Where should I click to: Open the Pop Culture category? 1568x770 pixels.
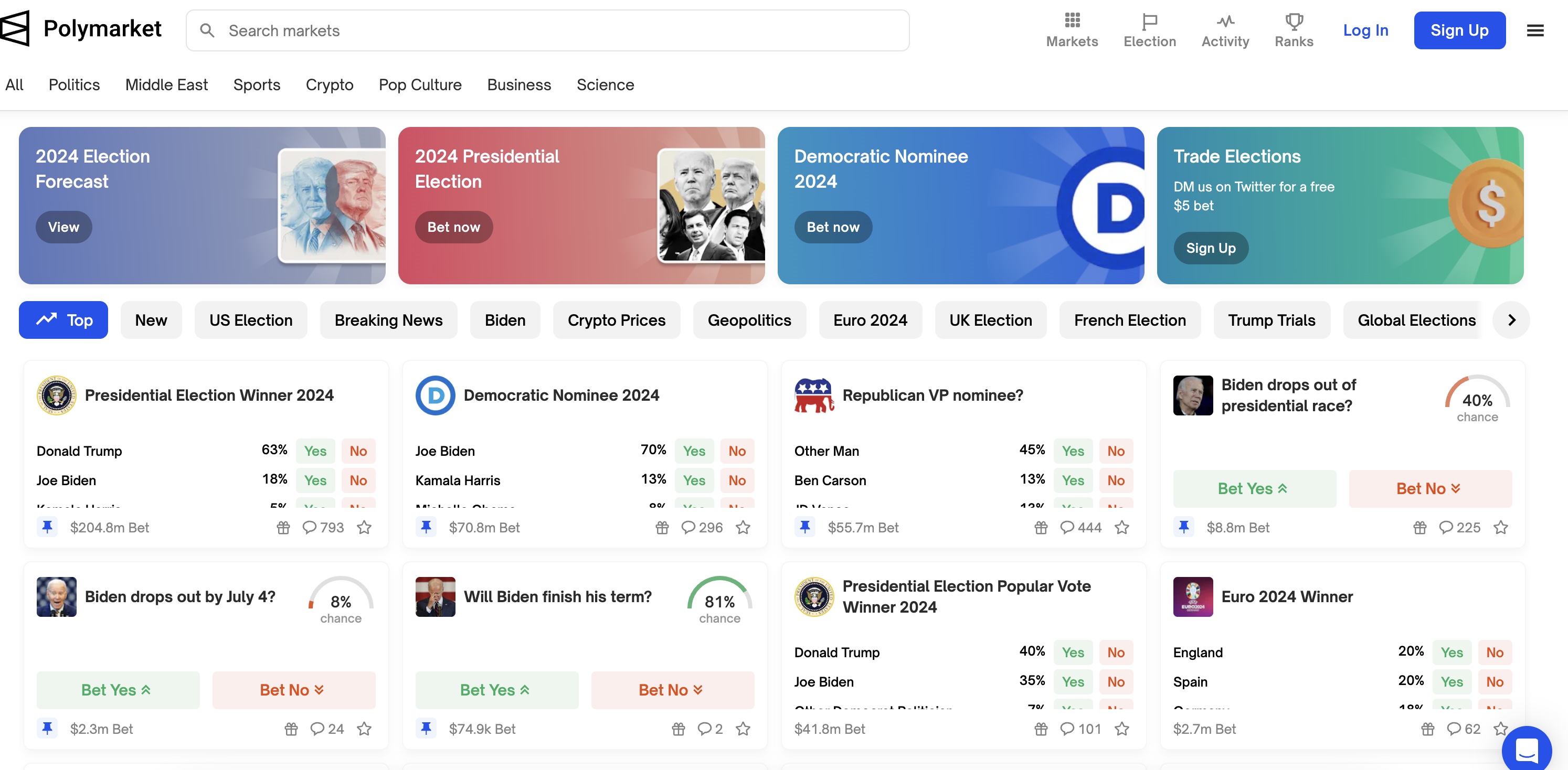coord(420,84)
